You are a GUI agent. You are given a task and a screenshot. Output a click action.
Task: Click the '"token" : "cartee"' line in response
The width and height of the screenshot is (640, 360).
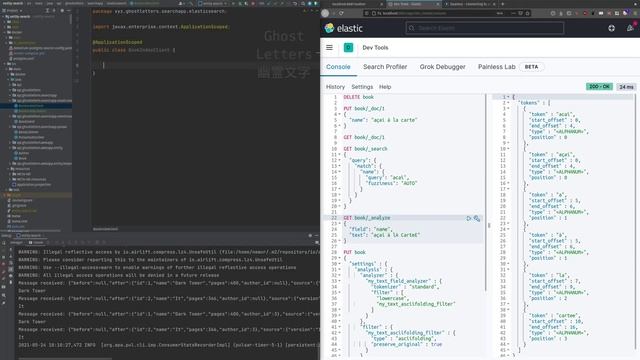point(552,316)
